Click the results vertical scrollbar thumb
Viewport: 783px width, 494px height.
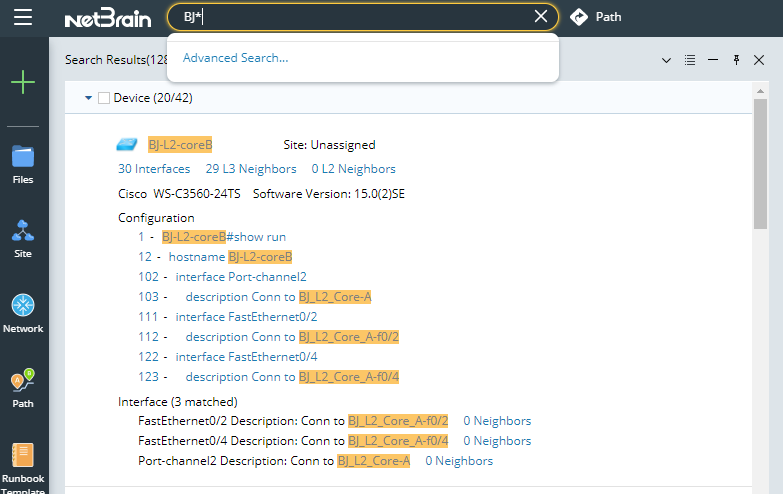click(x=760, y=164)
